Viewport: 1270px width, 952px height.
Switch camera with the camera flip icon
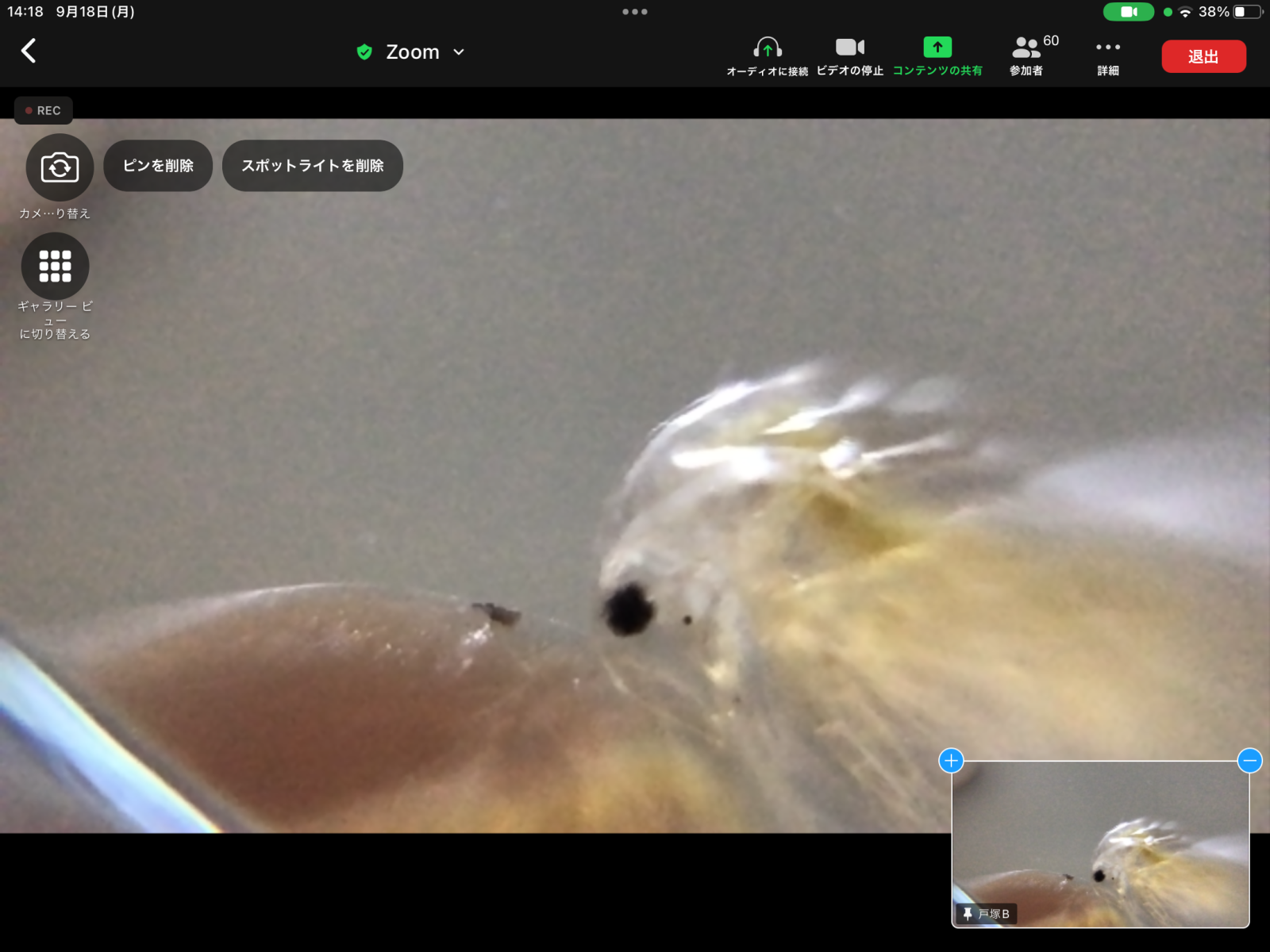(60, 167)
